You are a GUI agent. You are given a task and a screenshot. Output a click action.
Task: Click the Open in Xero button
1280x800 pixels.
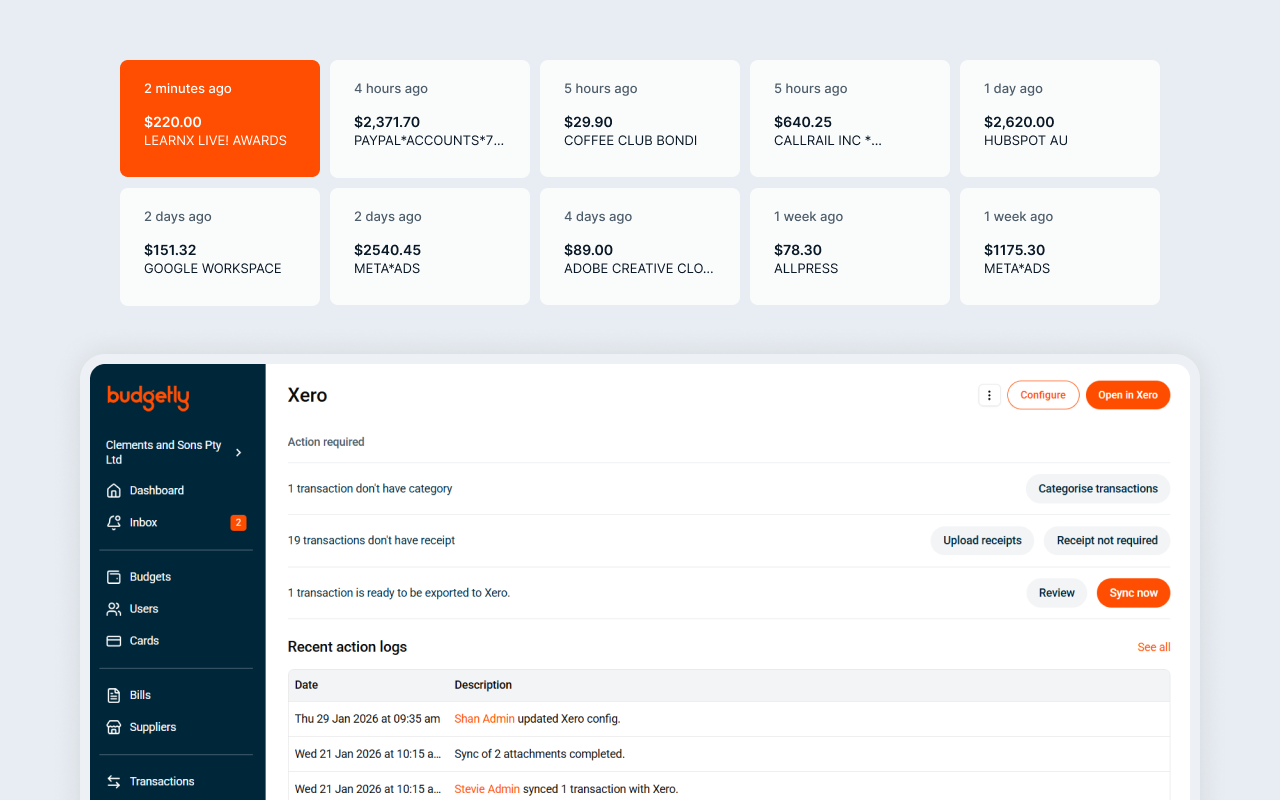[x=1128, y=395]
